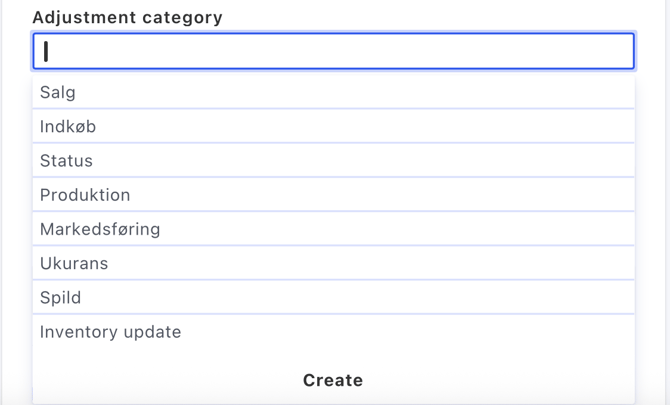Select Produktion as adjustment category
Screen dimensions: 670x405
(333, 195)
